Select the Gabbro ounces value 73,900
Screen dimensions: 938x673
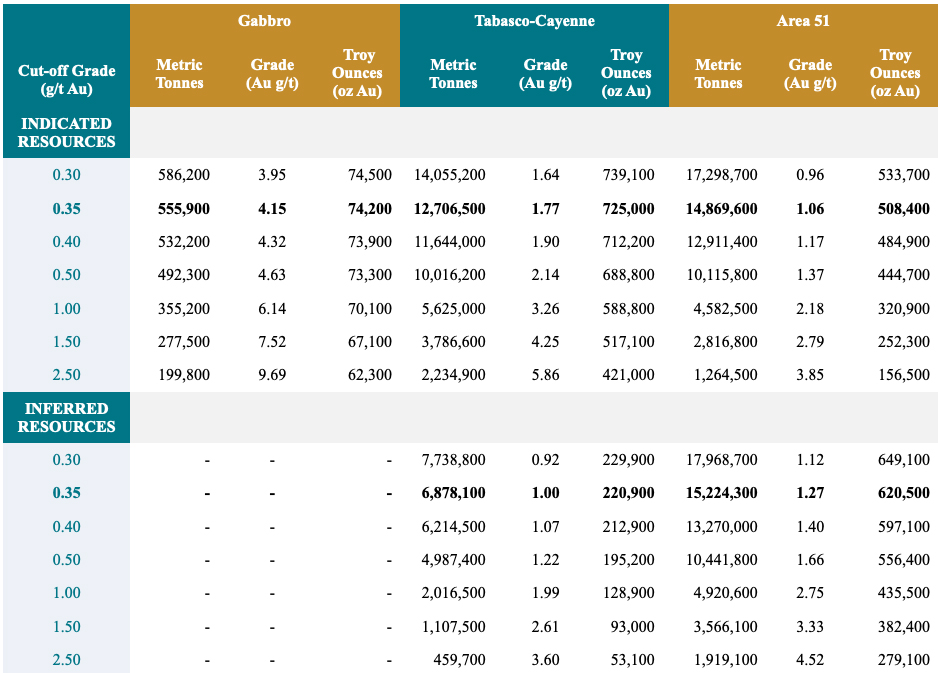(370, 242)
